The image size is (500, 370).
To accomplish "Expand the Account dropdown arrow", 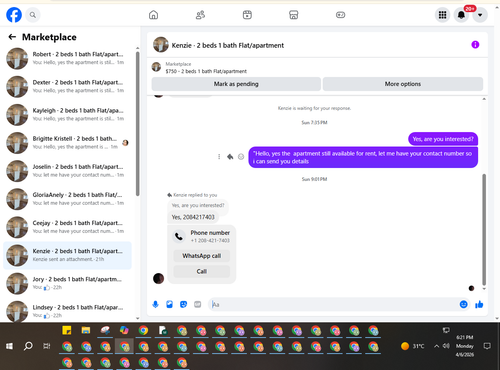I will [480, 15].
